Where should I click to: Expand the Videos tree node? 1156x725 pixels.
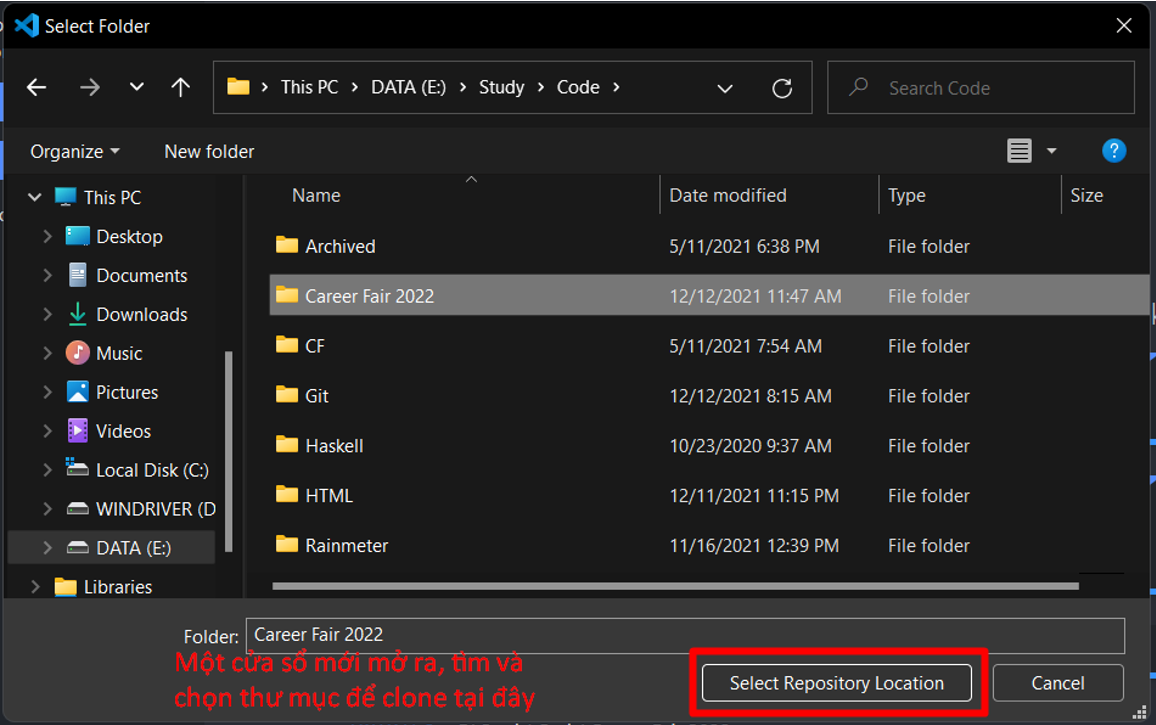tap(47, 431)
